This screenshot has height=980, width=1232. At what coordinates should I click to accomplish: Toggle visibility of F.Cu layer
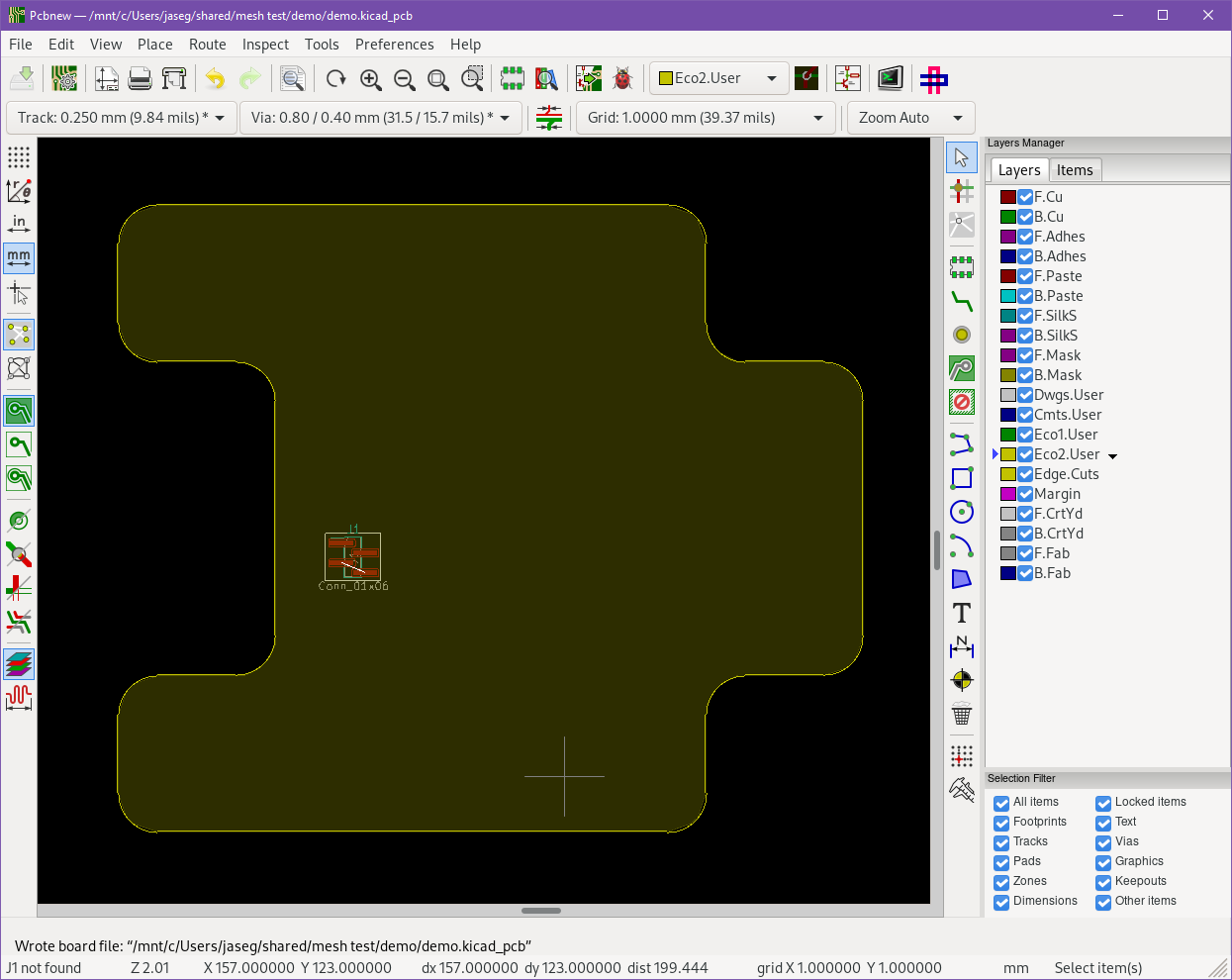(1025, 197)
